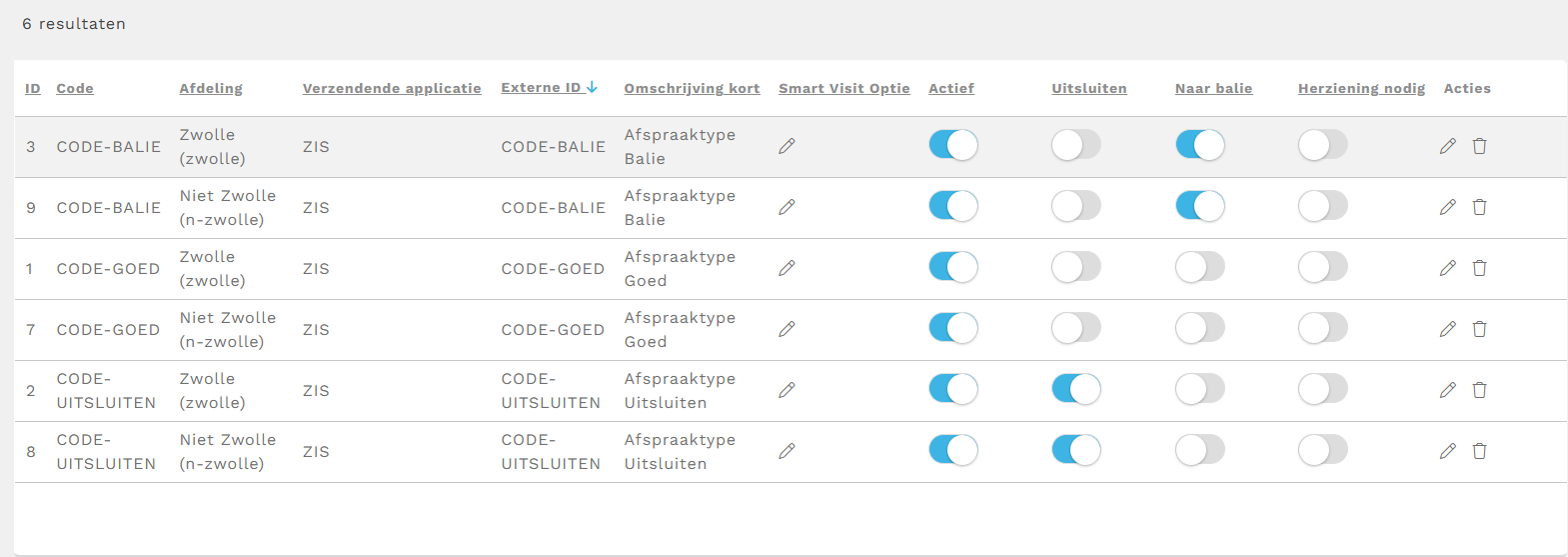Screen dimensions: 1568x557
Task: Enable Uitsluiten toggle for row ID 7
Action: (x=1075, y=328)
